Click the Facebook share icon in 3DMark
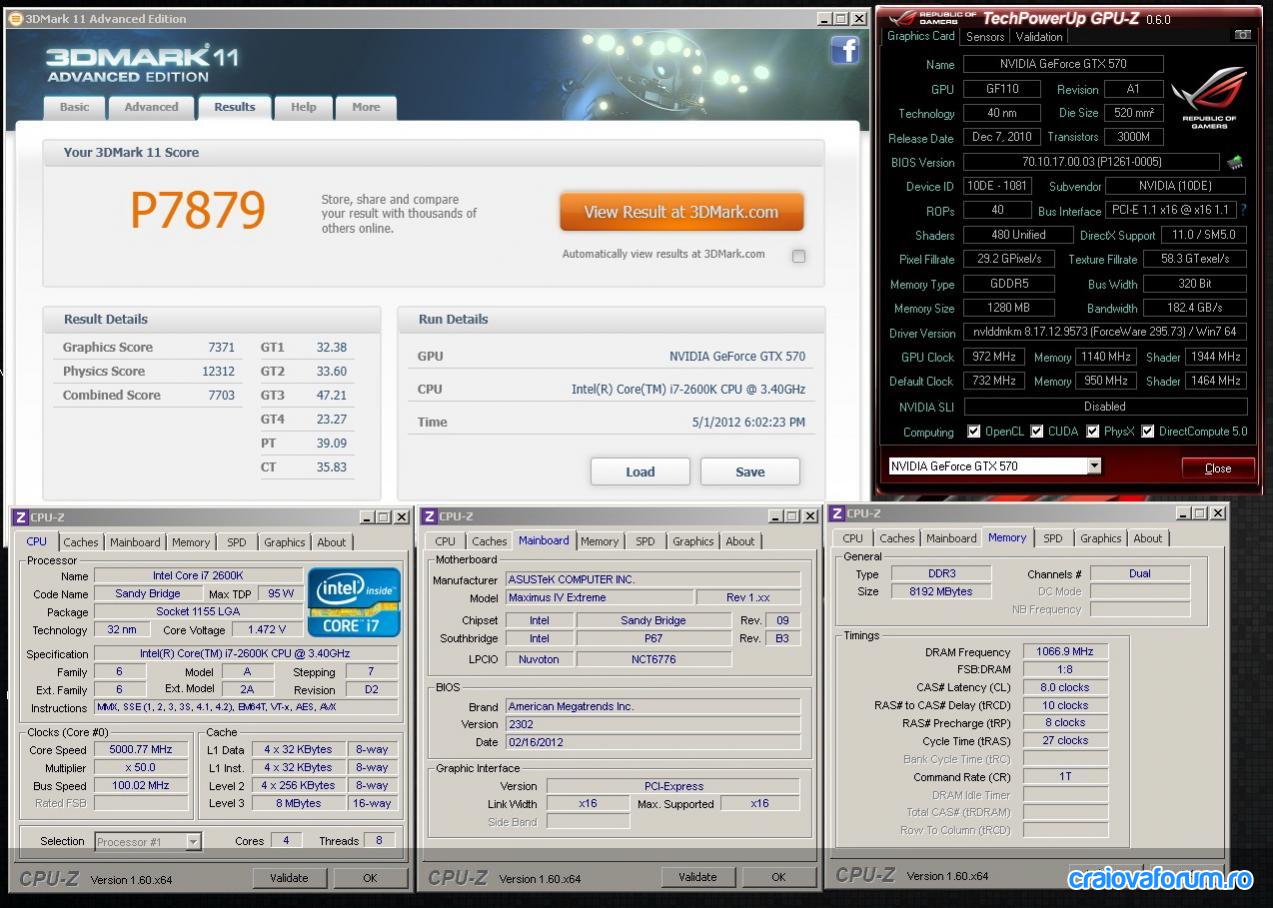Screen dimensions: 1273x908 [x=845, y=51]
